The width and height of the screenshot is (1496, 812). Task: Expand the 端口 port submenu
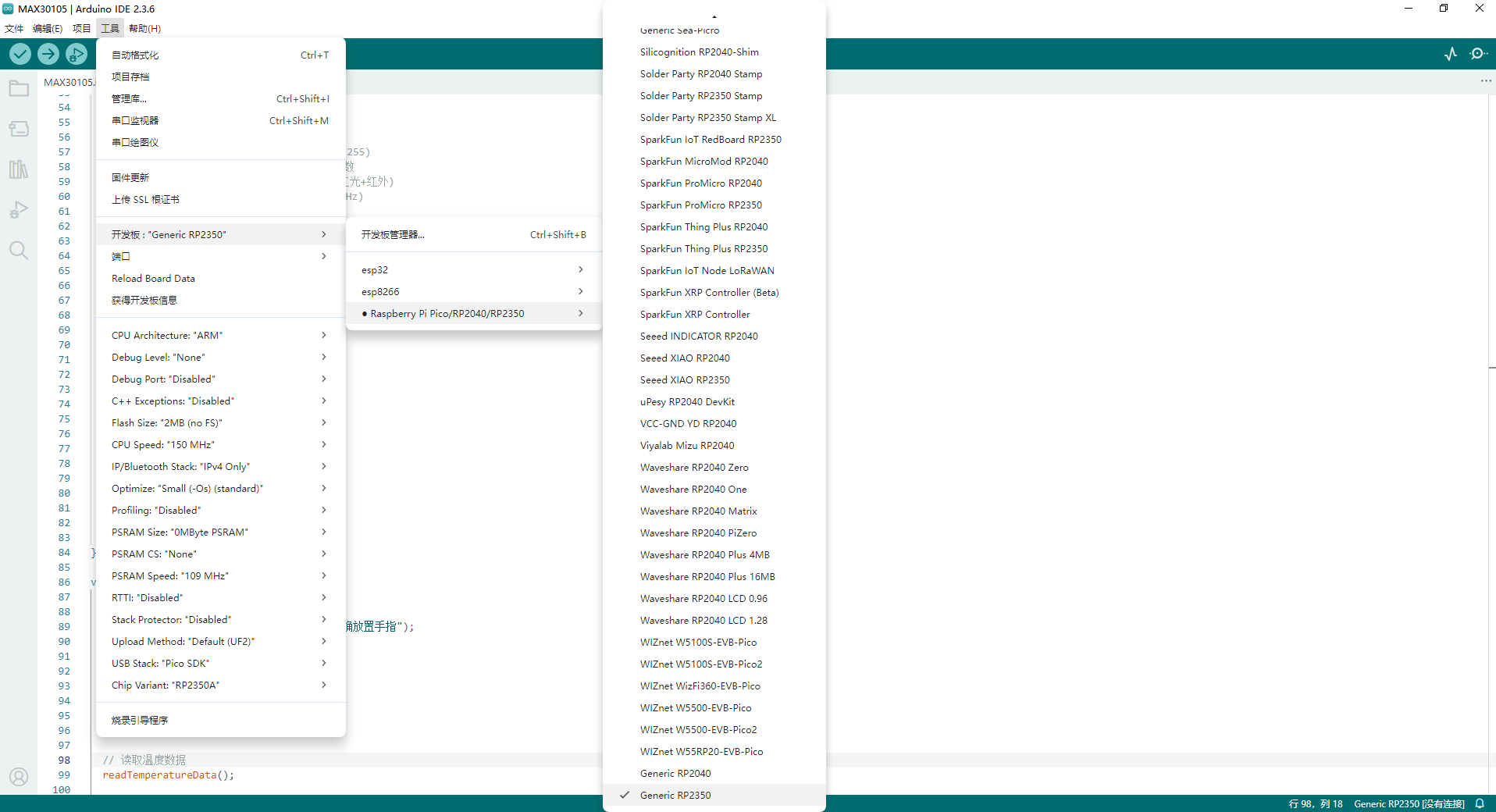click(x=220, y=256)
